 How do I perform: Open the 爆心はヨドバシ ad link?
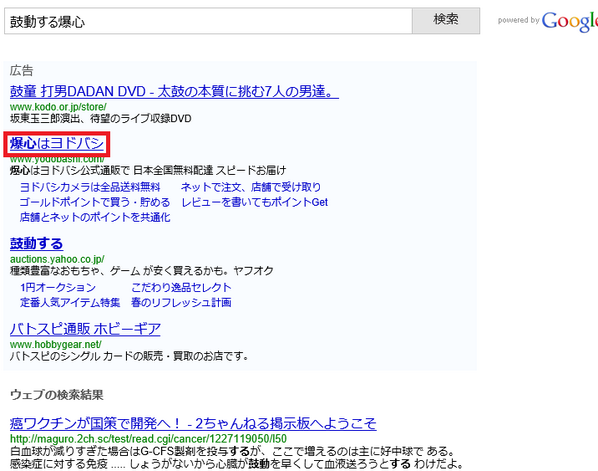pyautogui.click(x=57, y=143)
